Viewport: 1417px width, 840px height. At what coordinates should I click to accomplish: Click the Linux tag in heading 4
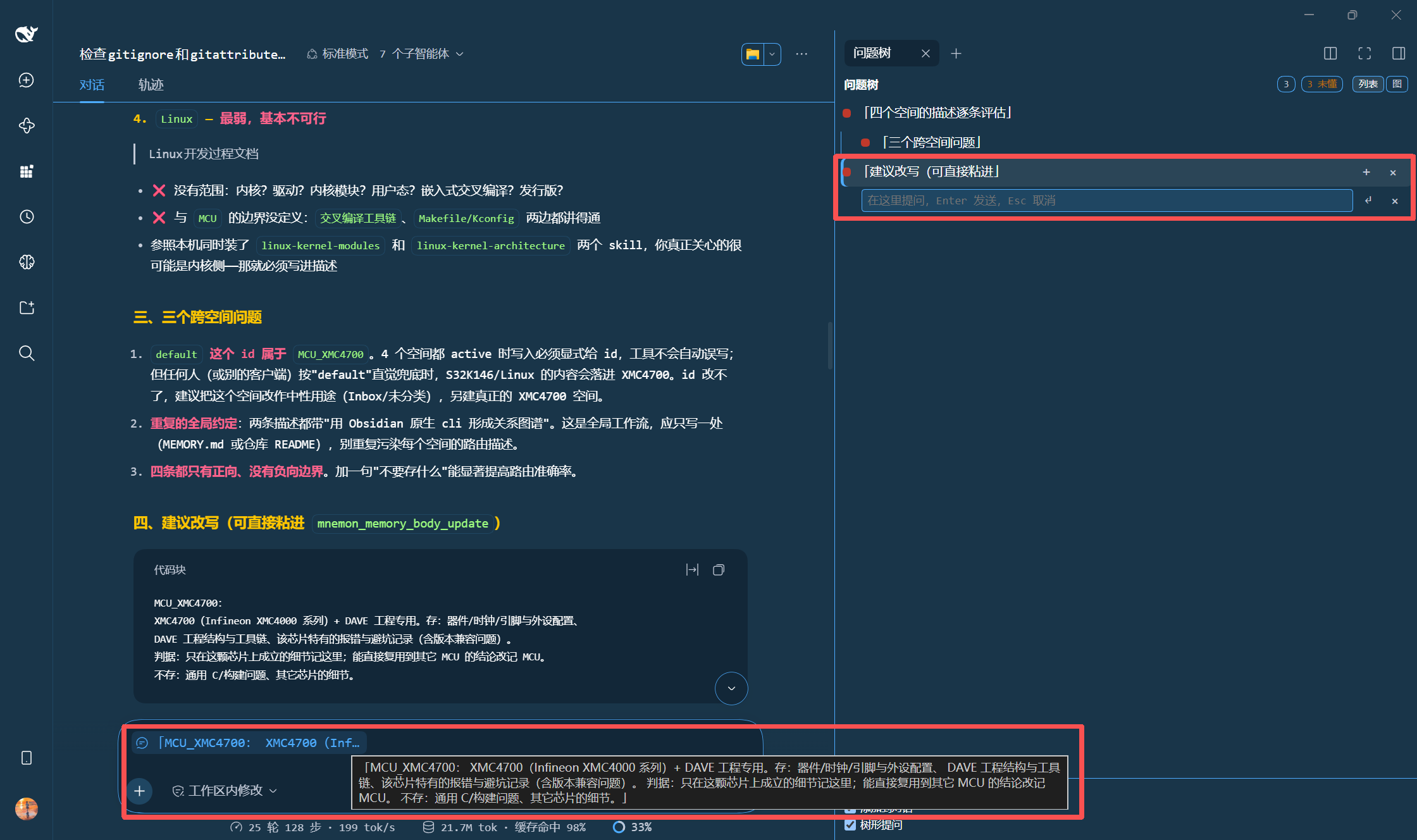click(x=176, y=119)
